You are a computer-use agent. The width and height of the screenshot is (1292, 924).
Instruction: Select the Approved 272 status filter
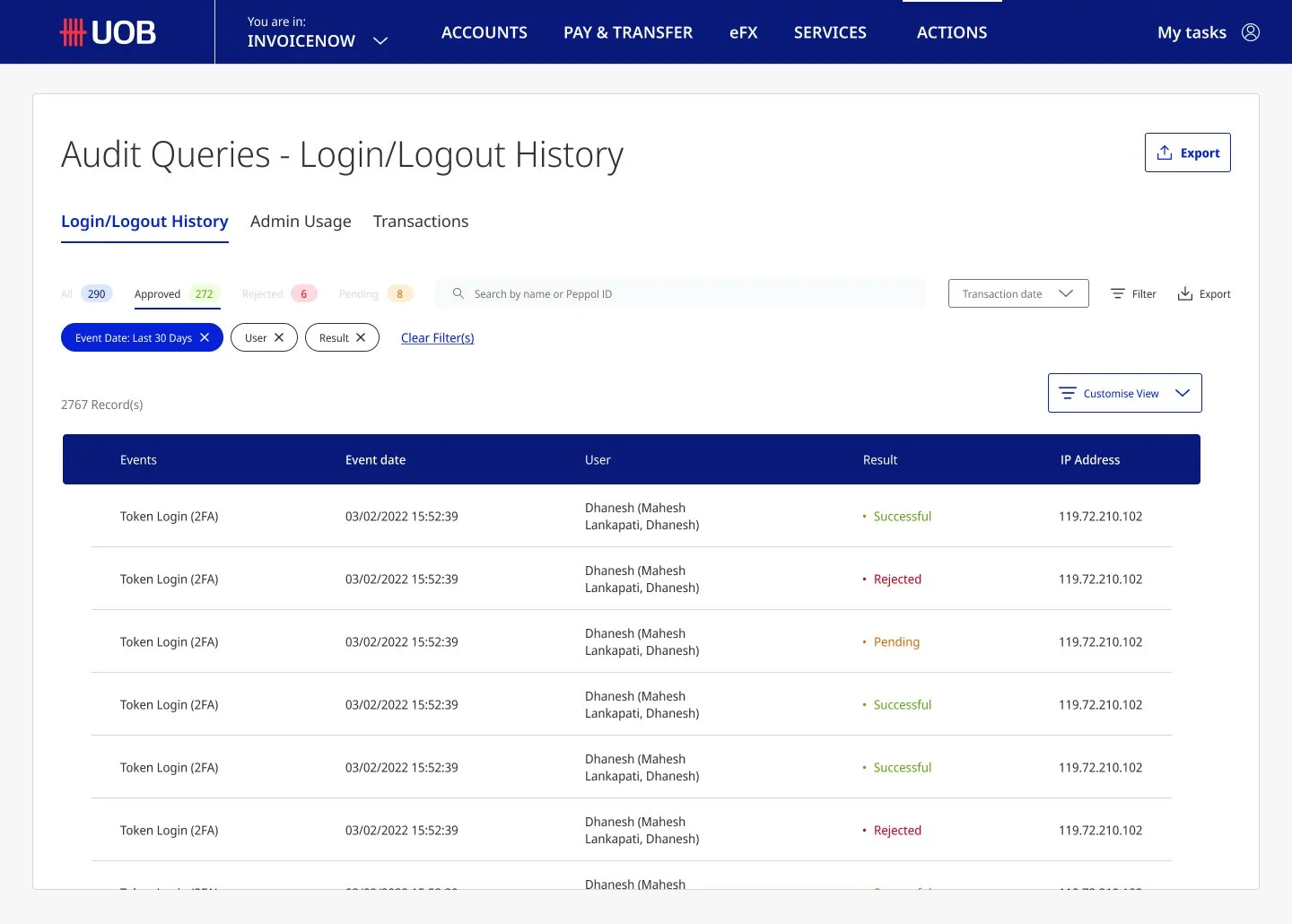[x=178, y=293]
